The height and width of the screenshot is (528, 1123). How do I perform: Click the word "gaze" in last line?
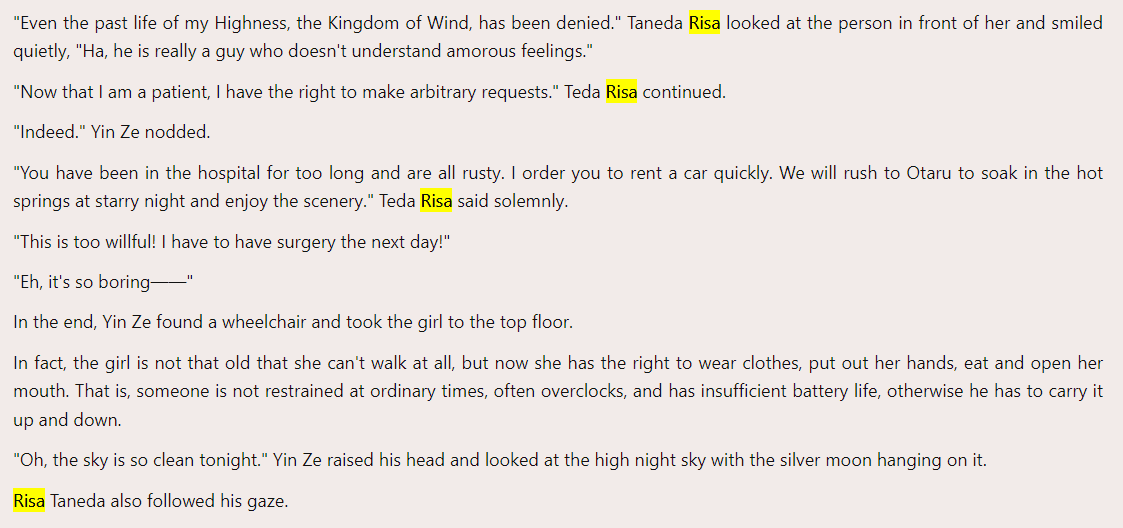tap(267, 501)
